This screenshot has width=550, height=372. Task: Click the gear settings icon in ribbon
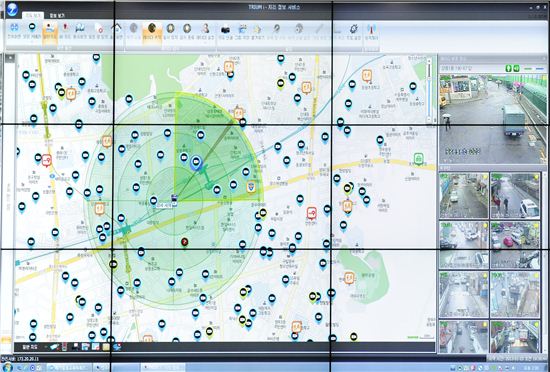[x=353, y=28]
